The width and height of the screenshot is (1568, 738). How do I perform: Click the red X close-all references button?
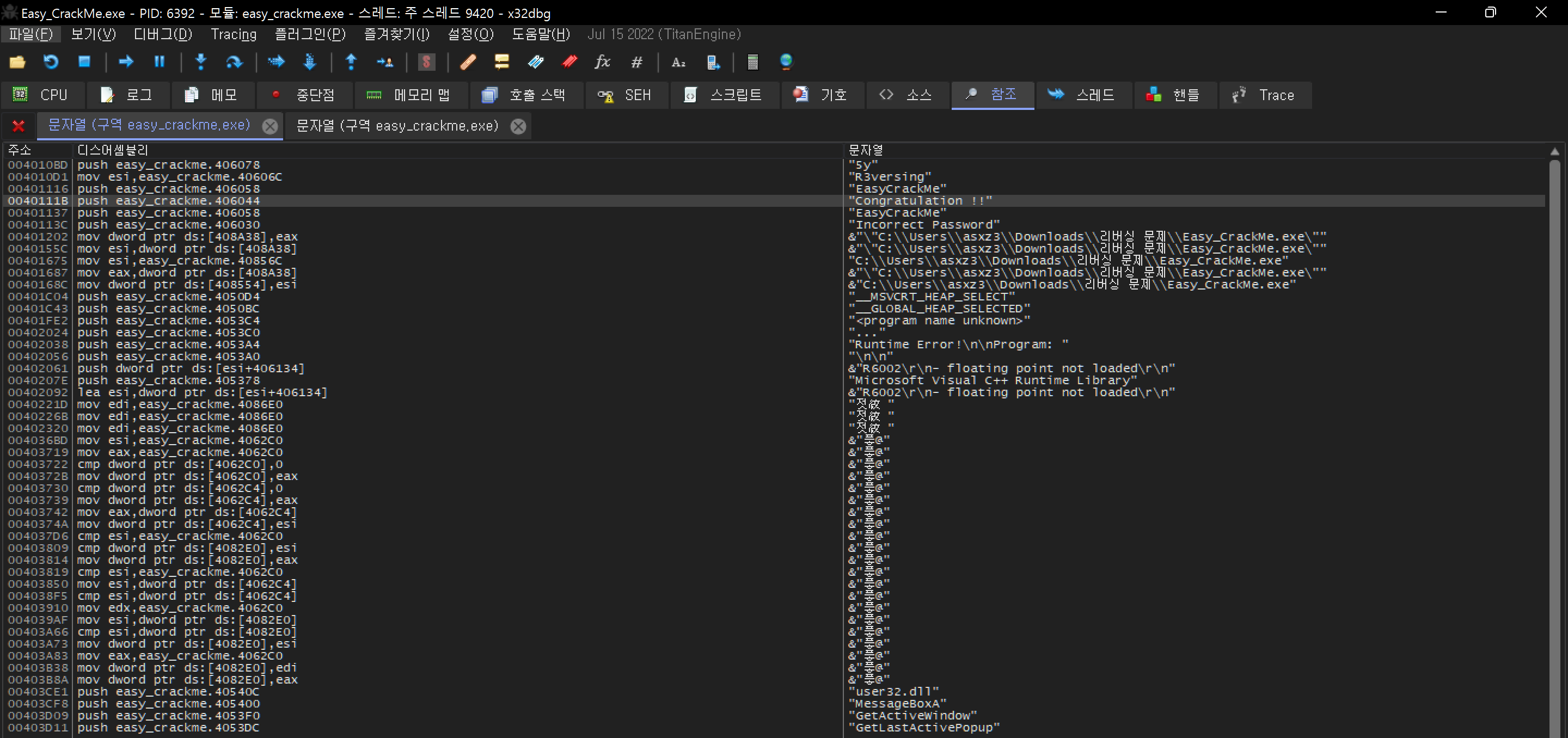[x=19, y=126]
